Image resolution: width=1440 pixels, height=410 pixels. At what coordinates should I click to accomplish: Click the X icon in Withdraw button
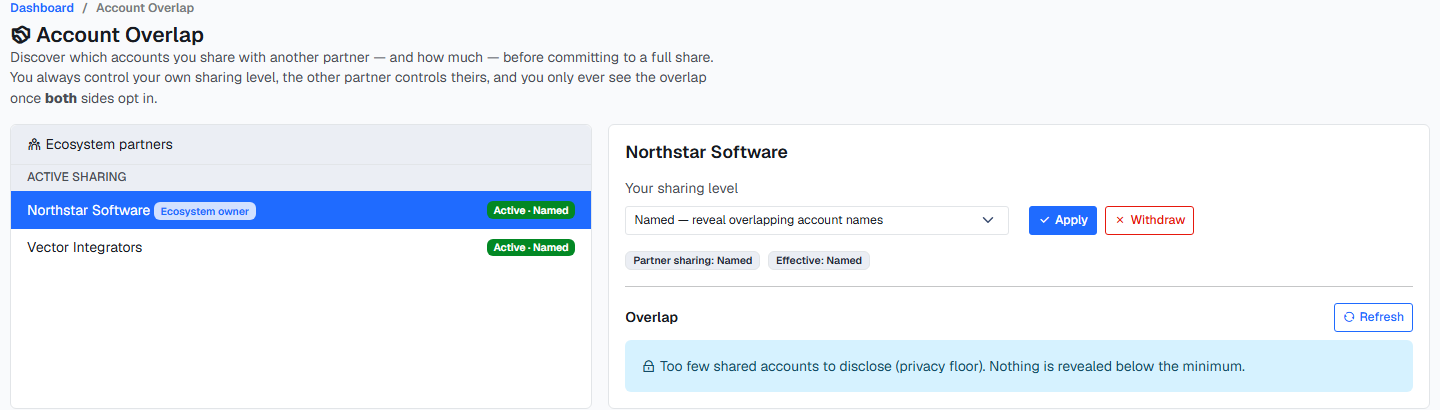click(x=1120, y=220)
